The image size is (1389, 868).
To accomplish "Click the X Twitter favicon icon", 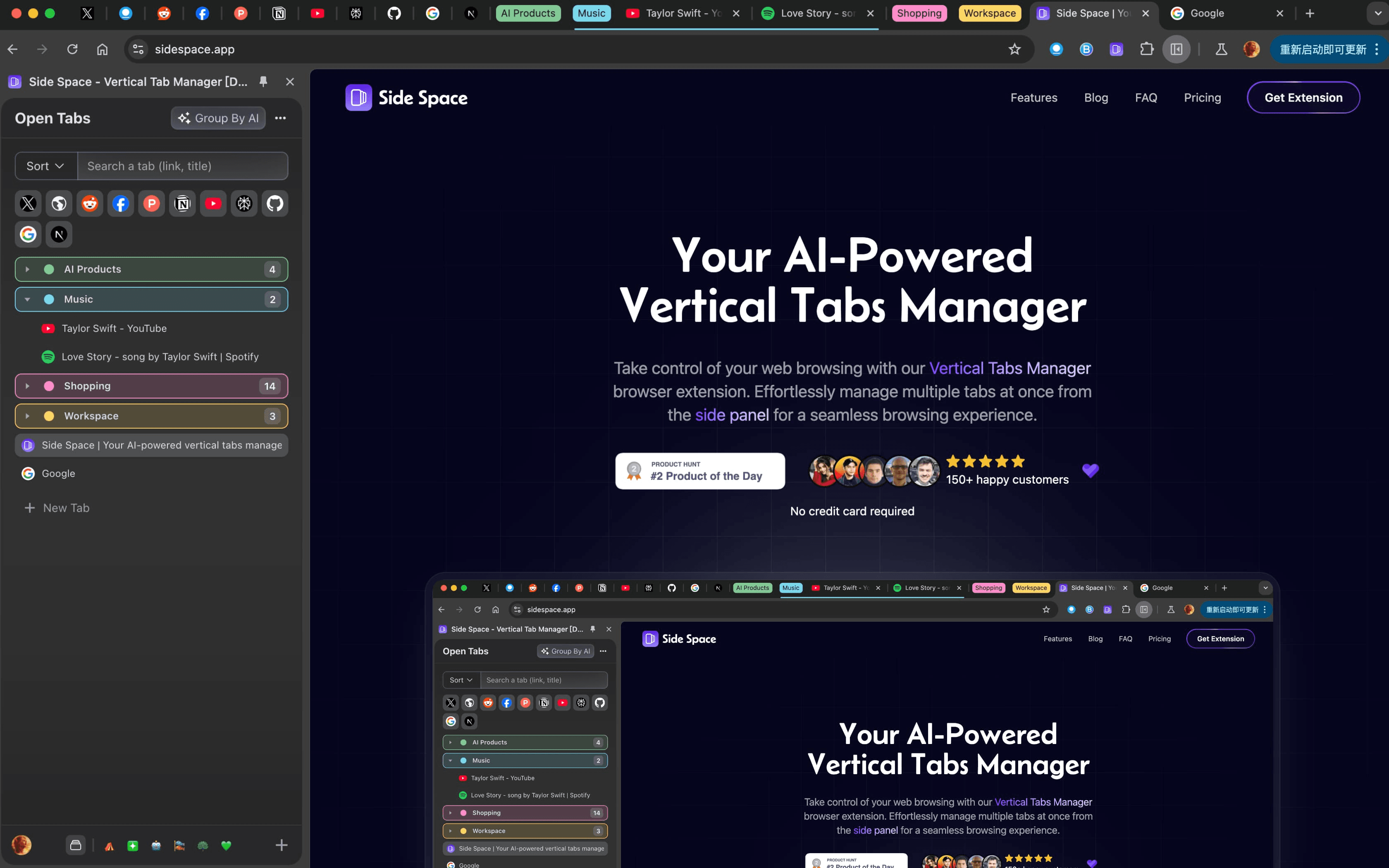I will [x=28, y=204].
